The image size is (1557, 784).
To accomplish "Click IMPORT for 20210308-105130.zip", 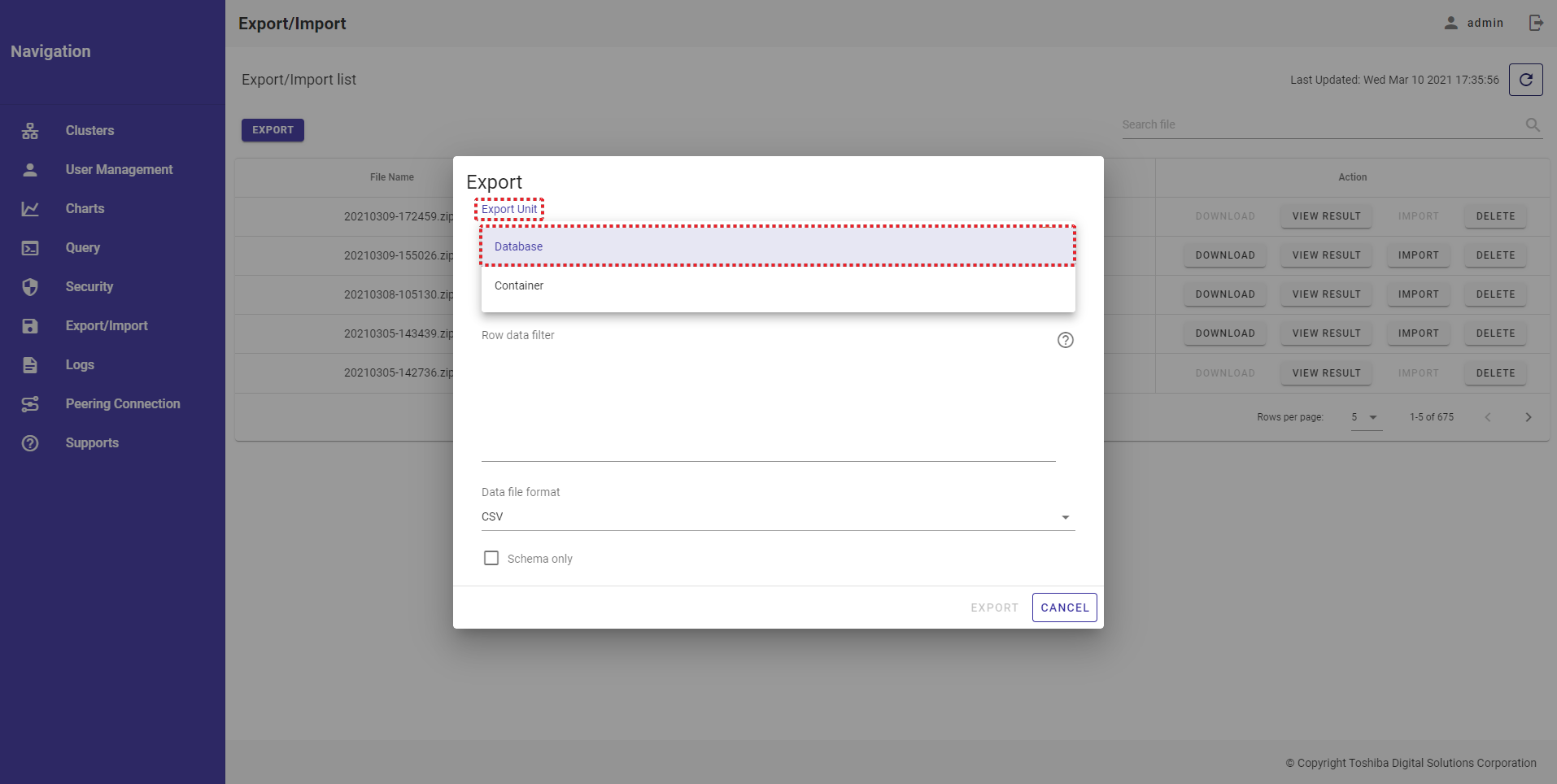I will coord(1418,294).
